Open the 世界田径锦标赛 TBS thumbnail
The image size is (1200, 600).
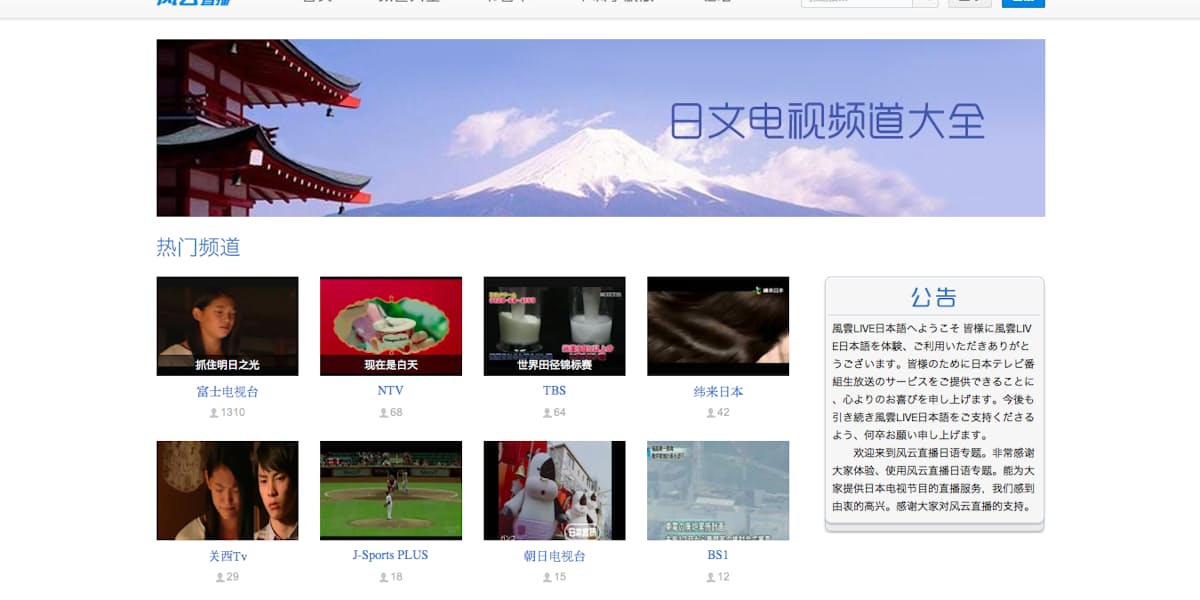tap(554, 326)
